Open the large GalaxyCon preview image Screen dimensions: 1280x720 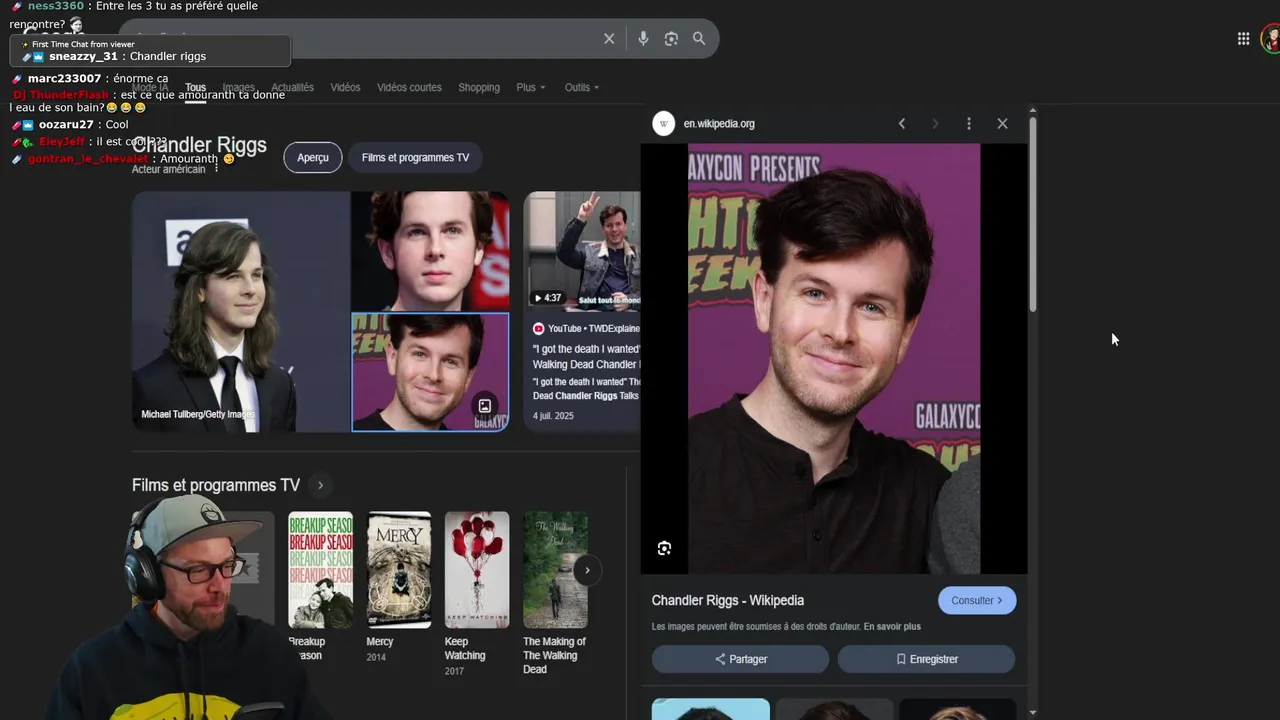pos(834,359)
